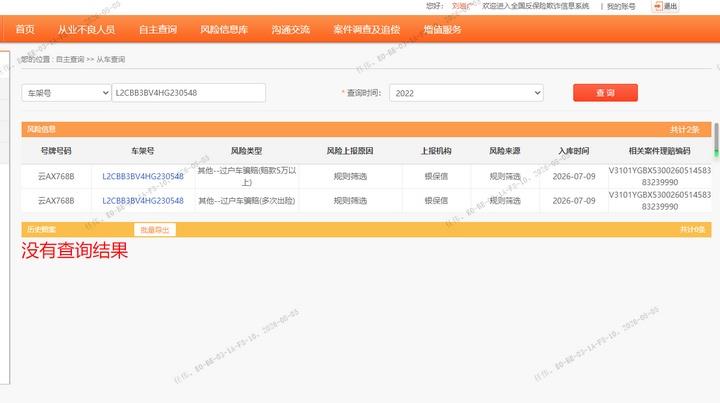Click 其他--过户车骗赔(多次出险) cell
The image size is (720, 403).
[x=247, y=201]
